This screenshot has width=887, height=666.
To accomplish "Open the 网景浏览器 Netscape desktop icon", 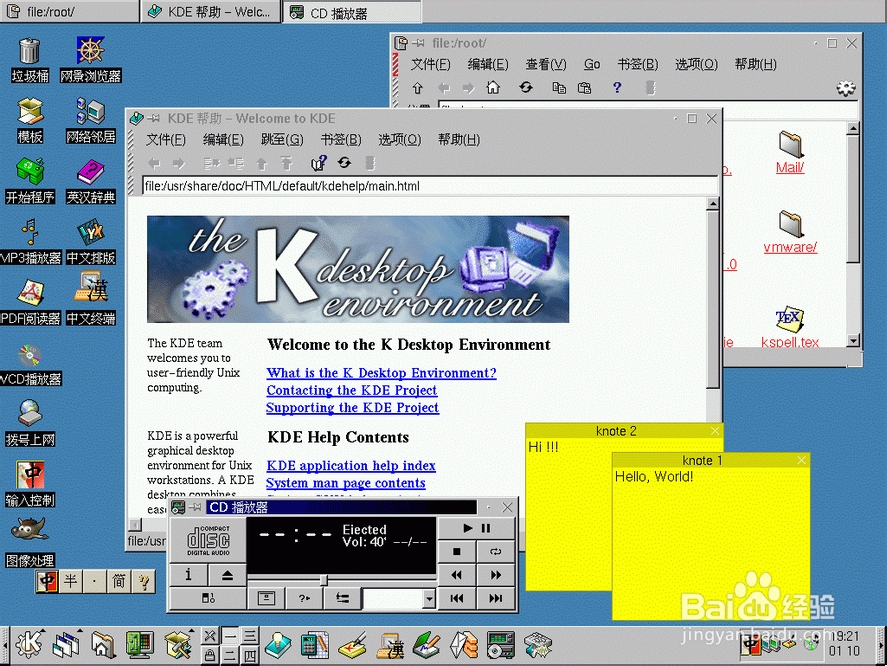I will 91,59.
